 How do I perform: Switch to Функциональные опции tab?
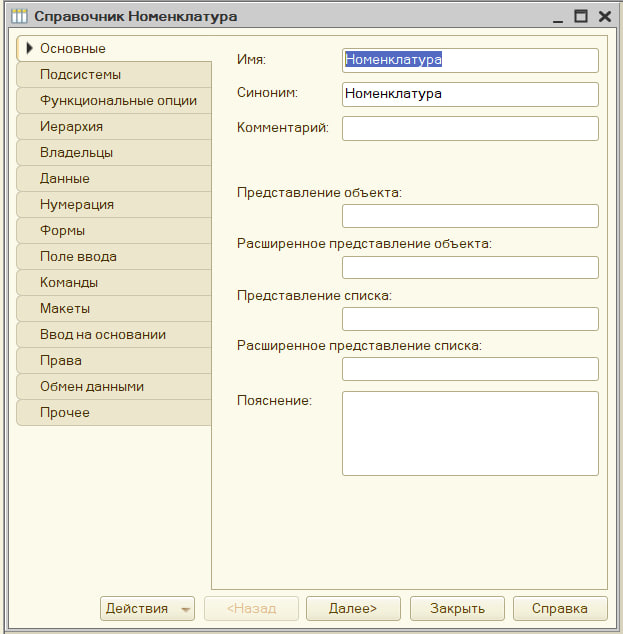[114, 100]
